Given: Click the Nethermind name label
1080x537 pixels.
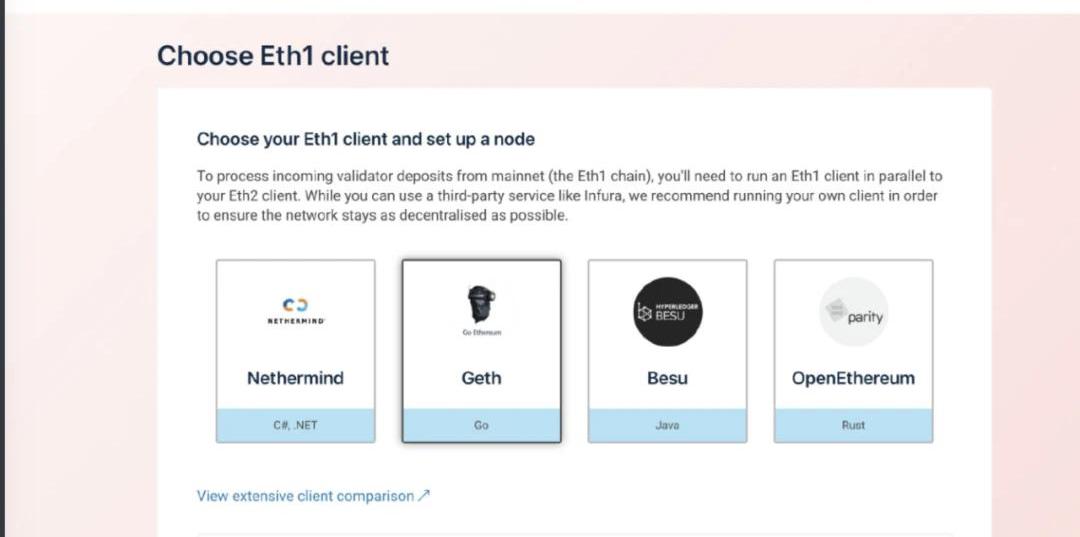Looking at the screenshot, I should pyautogui.click(x=295, y=378).
